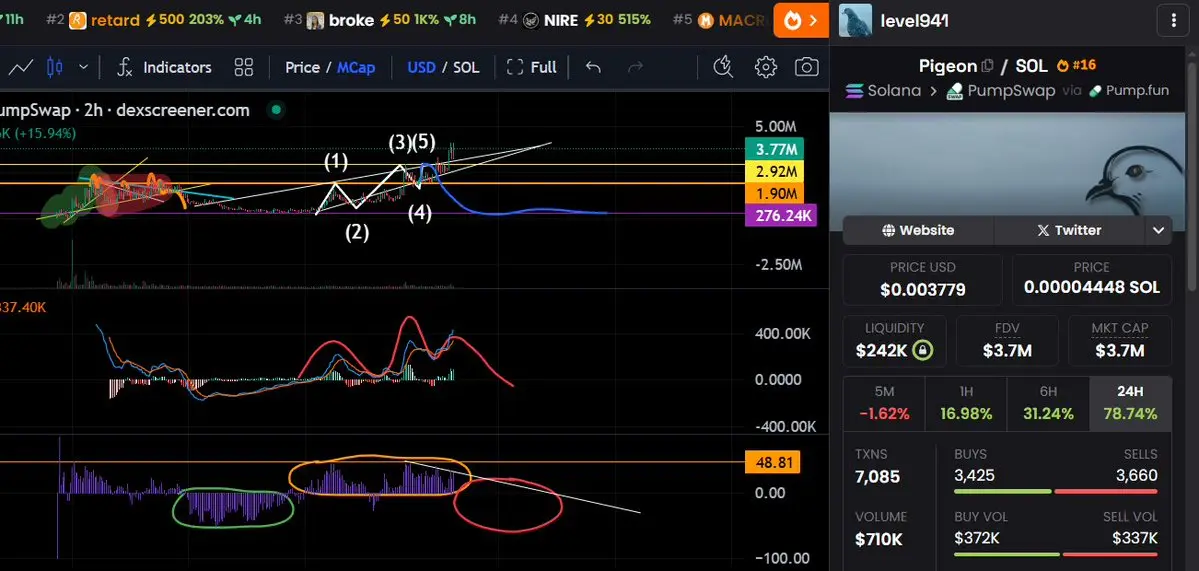Show chart values in USD
The image size is (1199, 571).
coord(421,67)
